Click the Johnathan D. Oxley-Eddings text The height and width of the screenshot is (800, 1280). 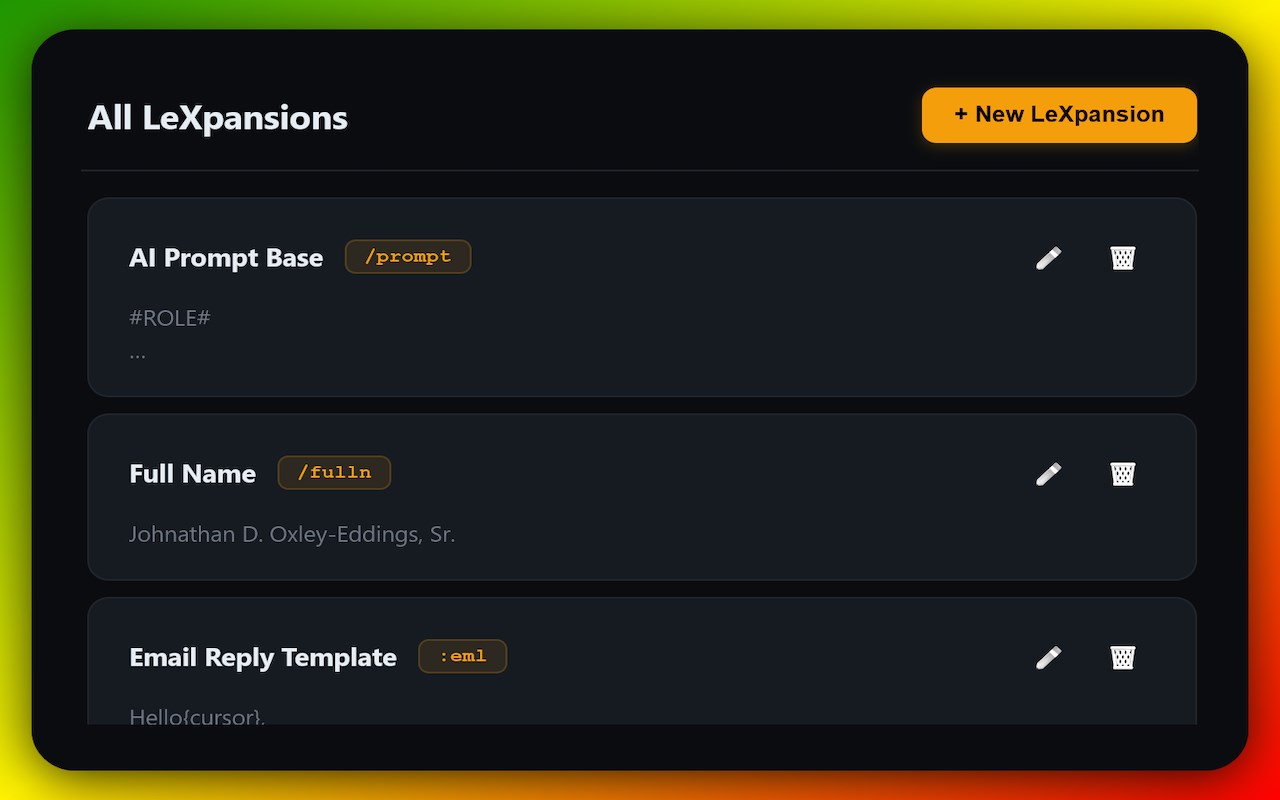(x=292, y=535)
